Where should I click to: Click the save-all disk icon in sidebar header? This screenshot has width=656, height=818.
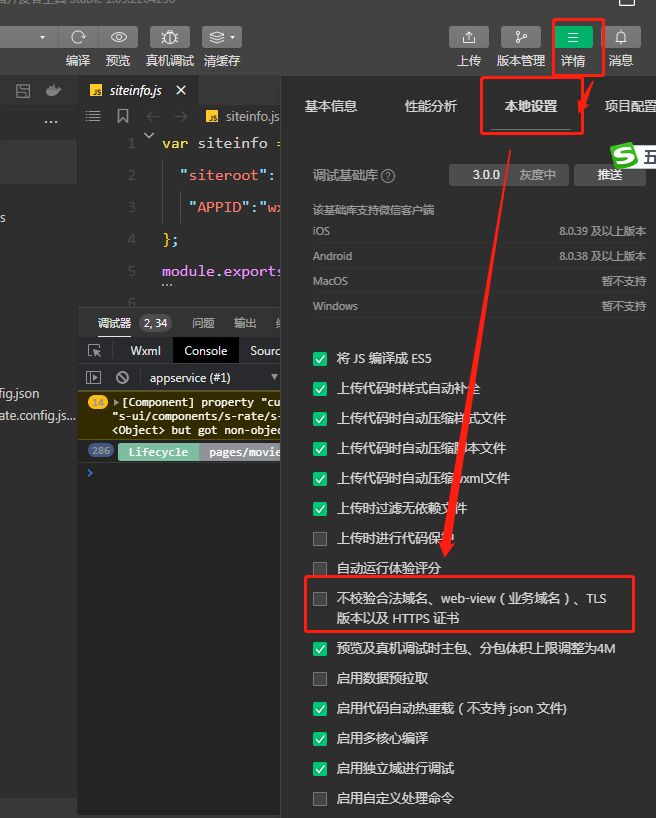coord(23,91)
